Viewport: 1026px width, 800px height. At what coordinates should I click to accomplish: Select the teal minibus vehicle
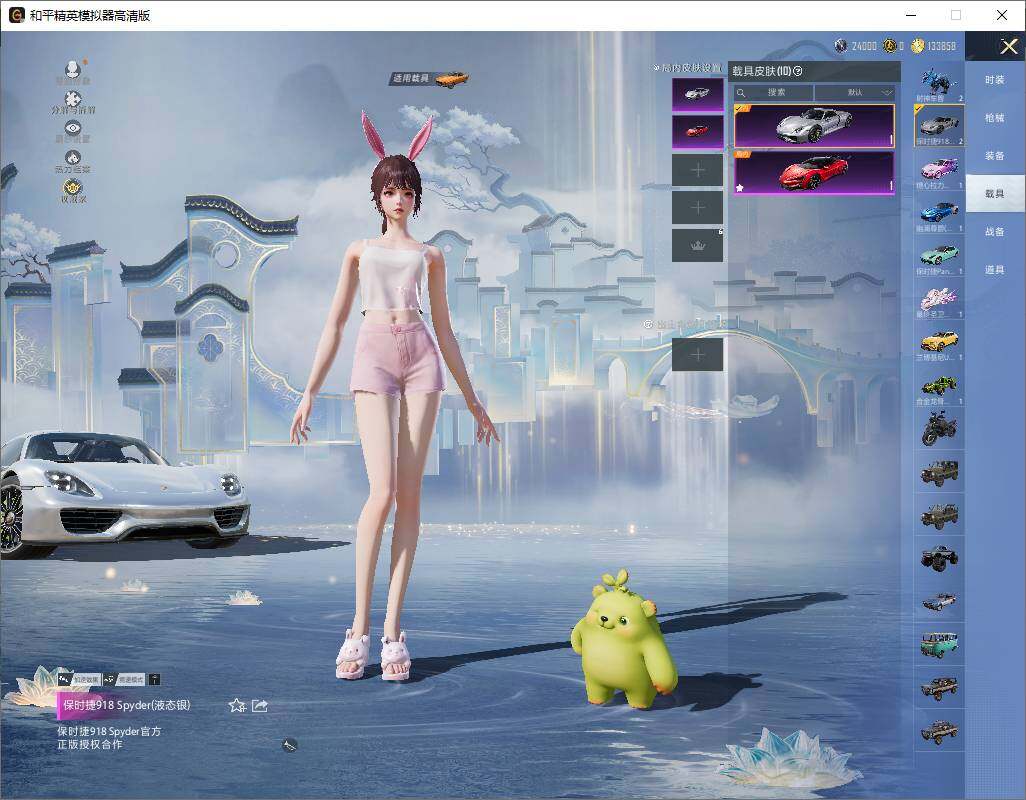point(940,644)
